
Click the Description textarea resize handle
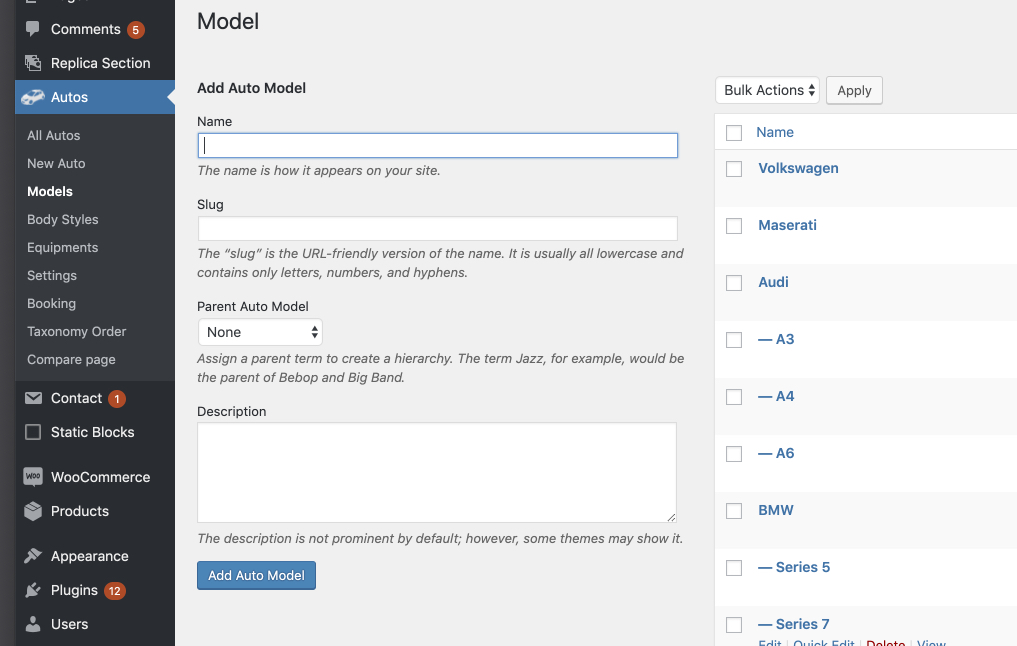tap(671, 517)
